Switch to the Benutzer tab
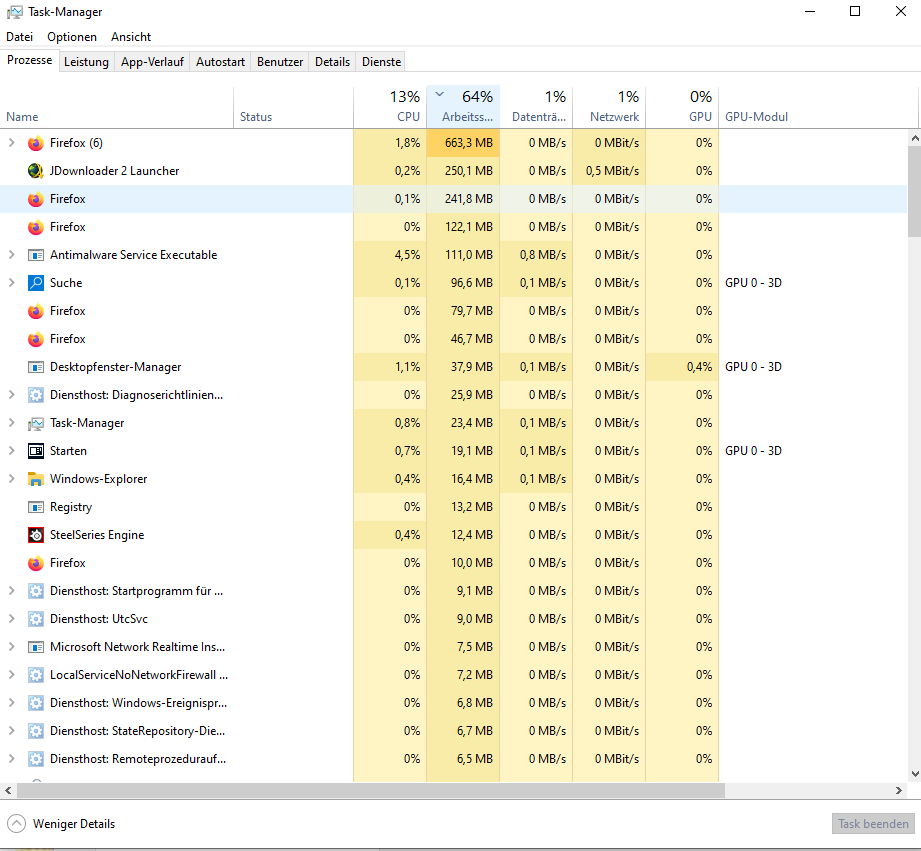Screen dimensions: 921x851 280,62
